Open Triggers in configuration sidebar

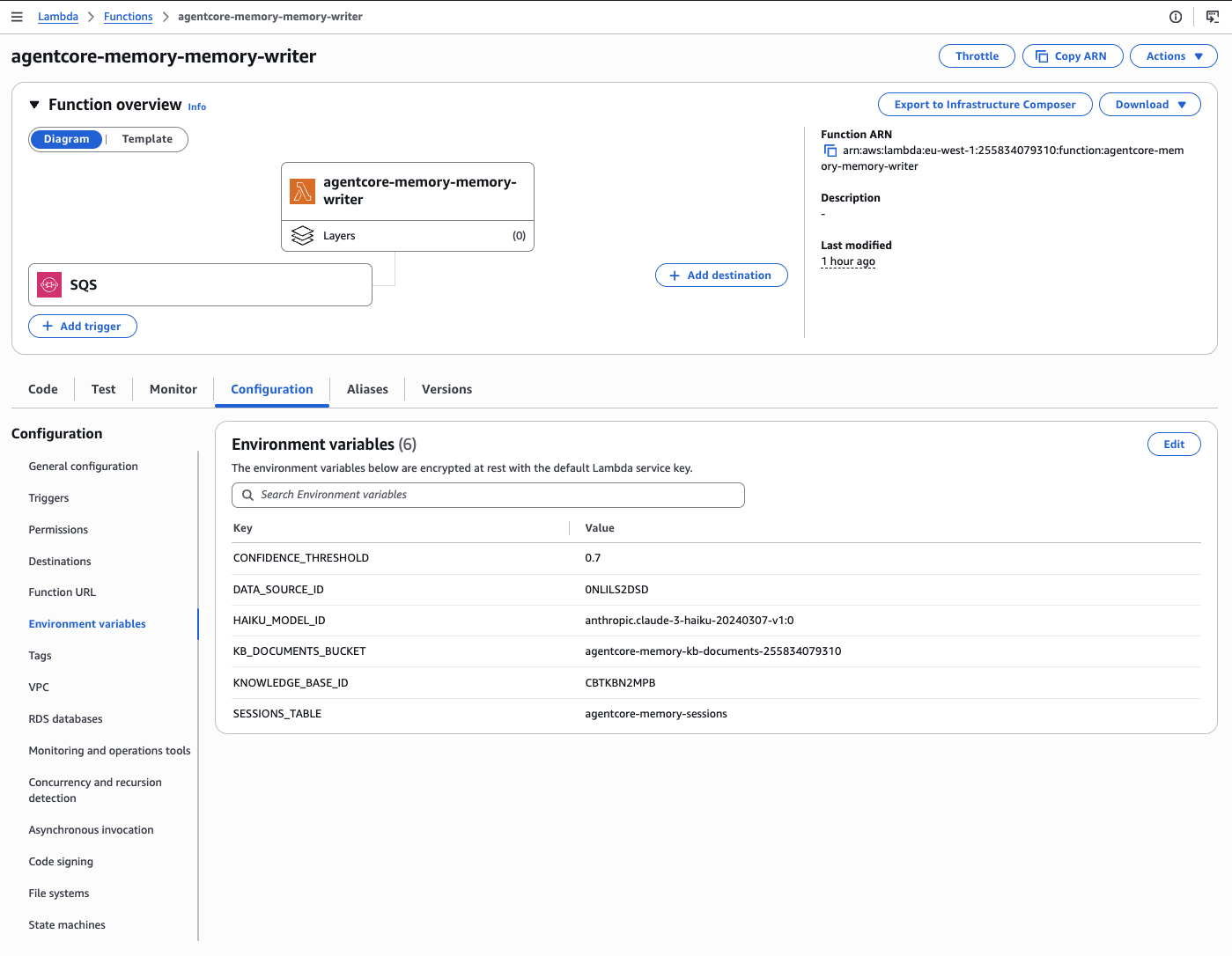48,498
